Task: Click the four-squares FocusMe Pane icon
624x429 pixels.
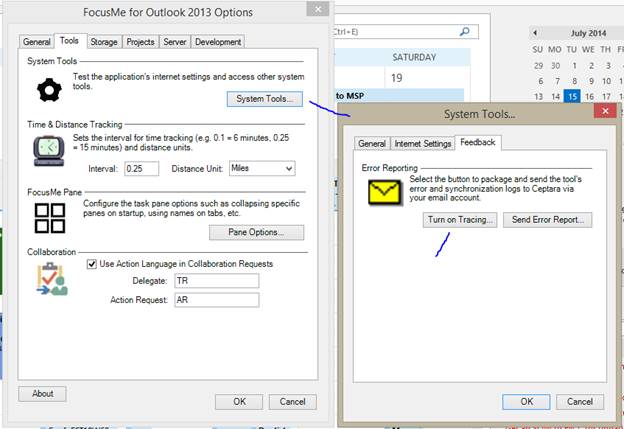Action: click(50, 218)
